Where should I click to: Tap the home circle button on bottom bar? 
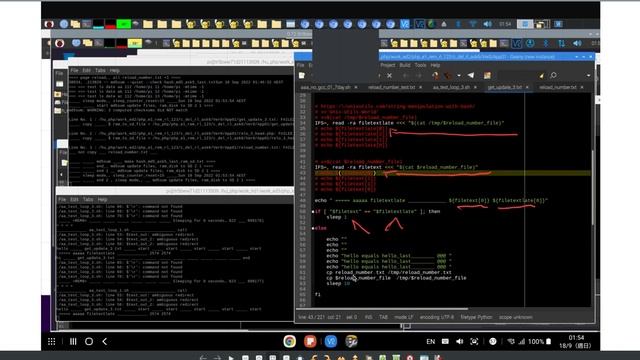pos(89,341)
